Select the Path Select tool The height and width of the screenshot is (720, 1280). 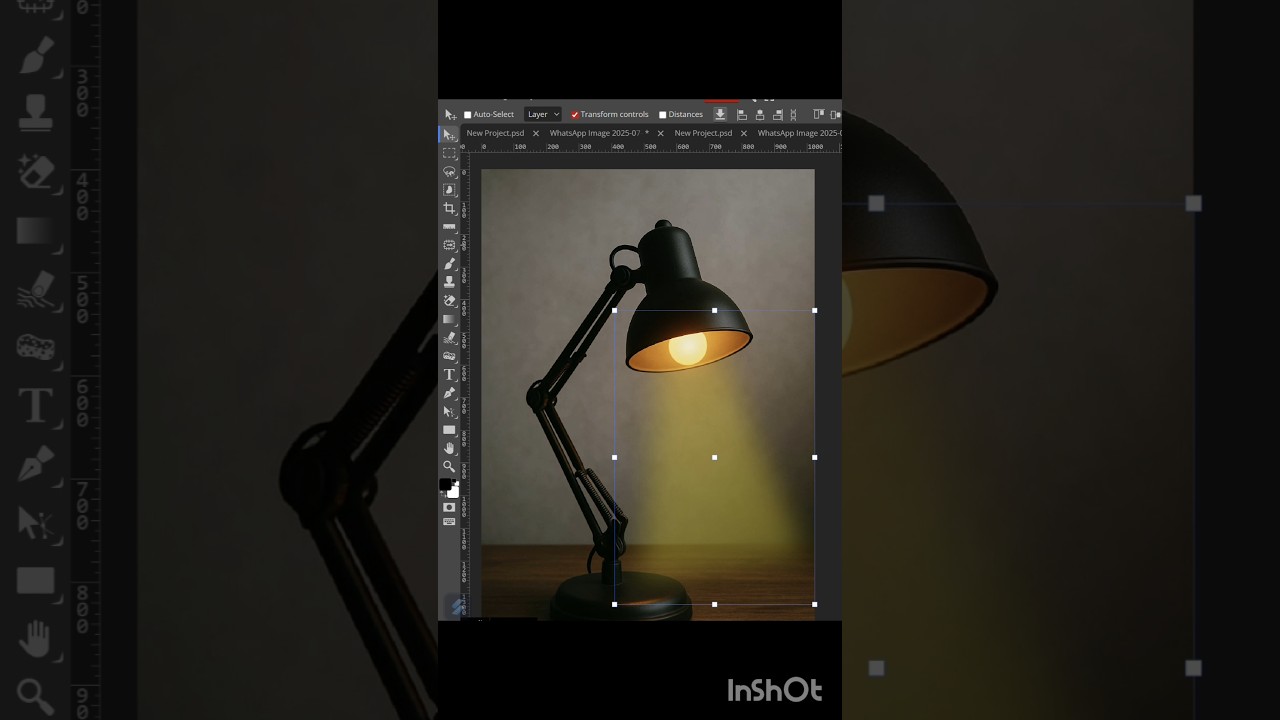pyautogui.click(x=449, y=411)
